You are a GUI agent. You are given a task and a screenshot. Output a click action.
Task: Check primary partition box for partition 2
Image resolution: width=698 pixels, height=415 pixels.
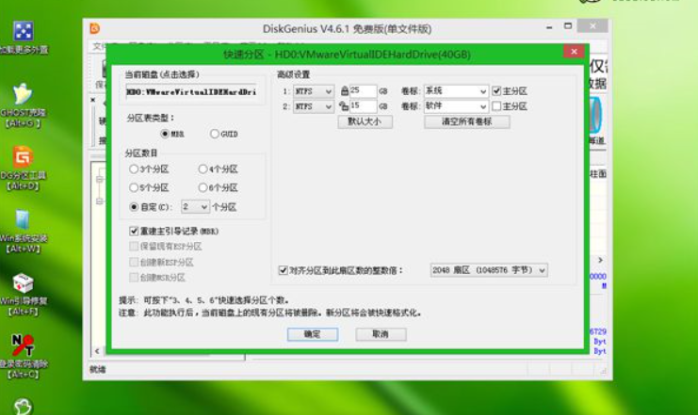pyautogui.click(x=496, y=106)
